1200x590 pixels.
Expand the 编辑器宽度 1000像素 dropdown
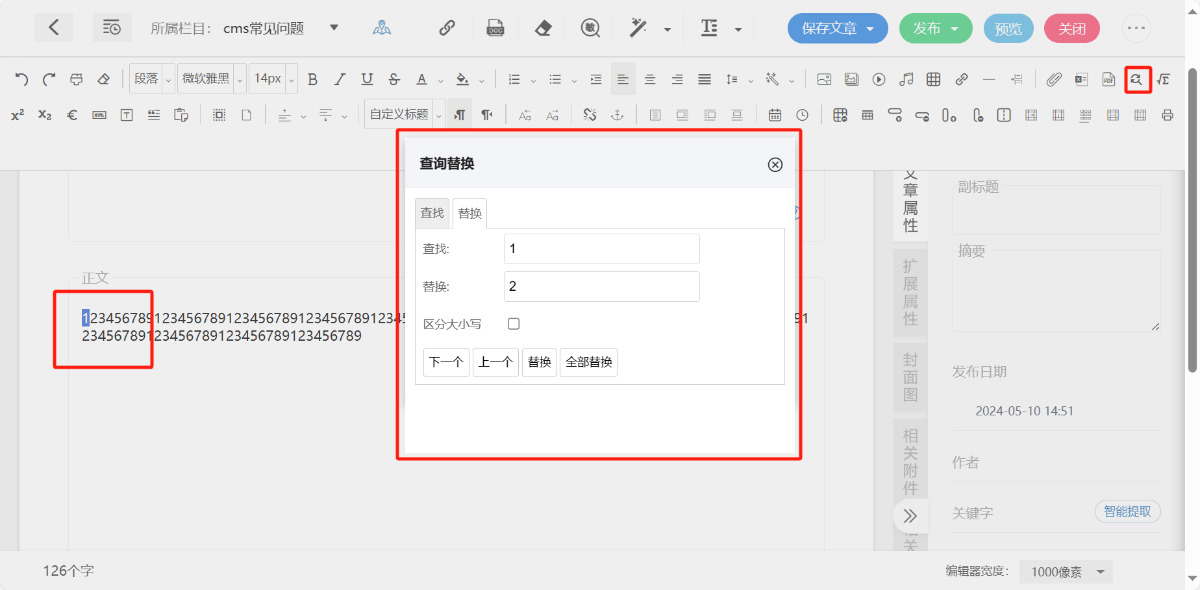(x=1066, y=572)
